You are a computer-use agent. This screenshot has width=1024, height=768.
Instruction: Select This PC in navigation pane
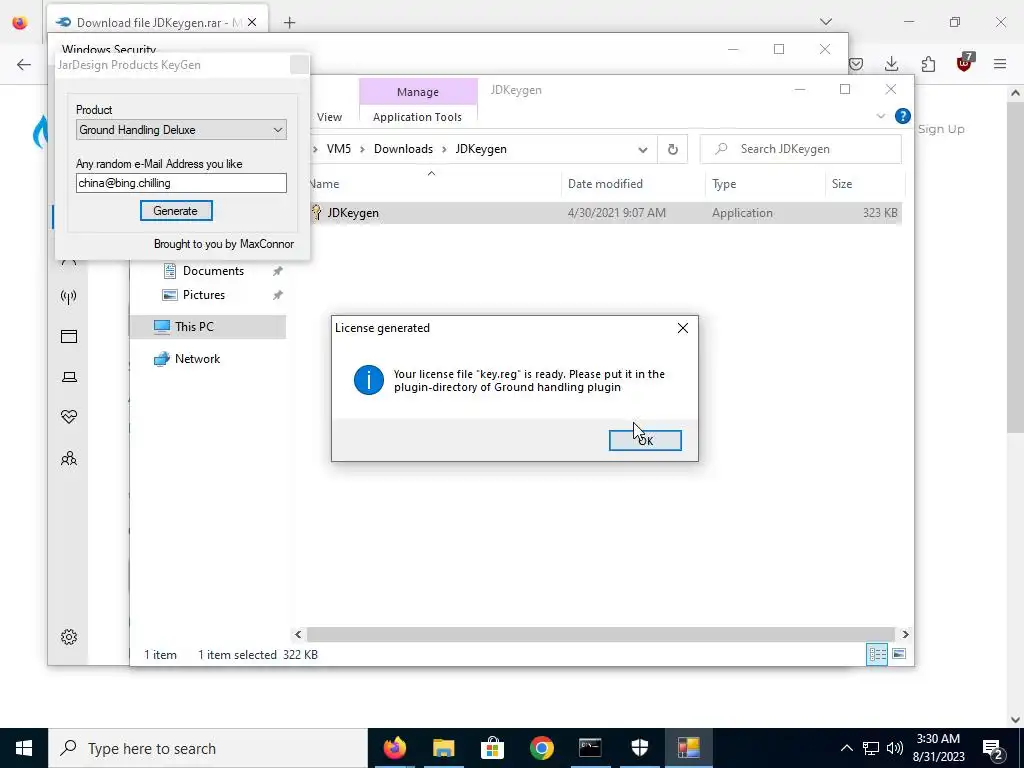[x=208, y=327]
